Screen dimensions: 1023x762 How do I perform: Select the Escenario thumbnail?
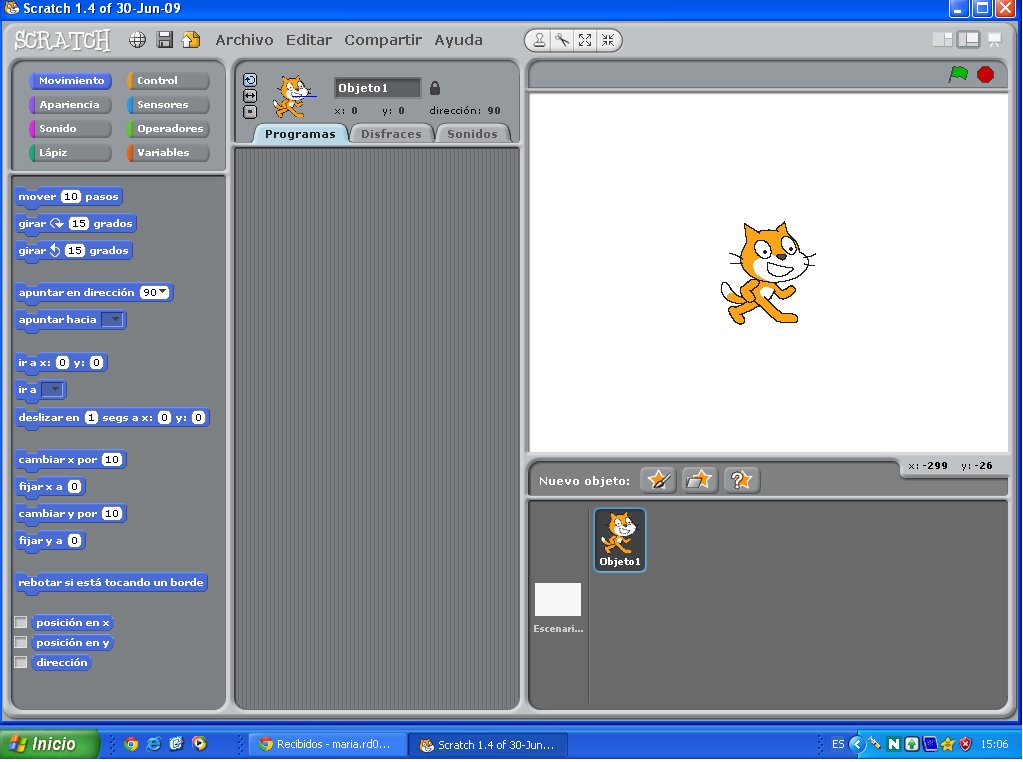558,600
